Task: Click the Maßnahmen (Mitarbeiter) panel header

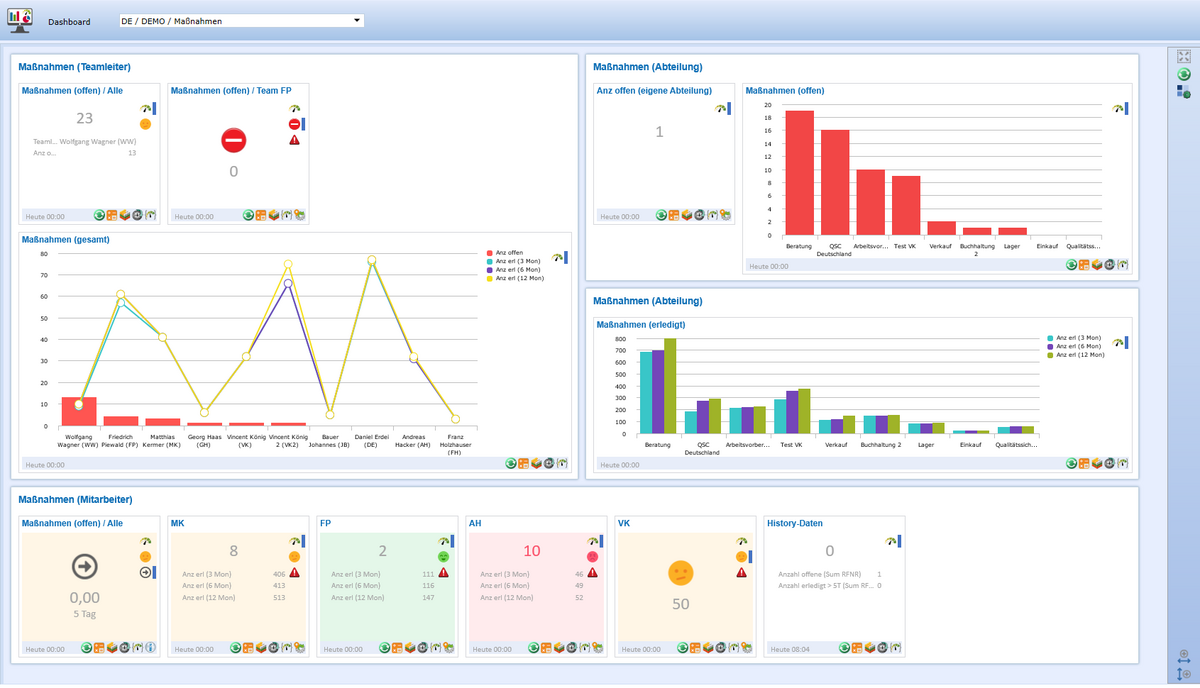Action: [76, 499]
